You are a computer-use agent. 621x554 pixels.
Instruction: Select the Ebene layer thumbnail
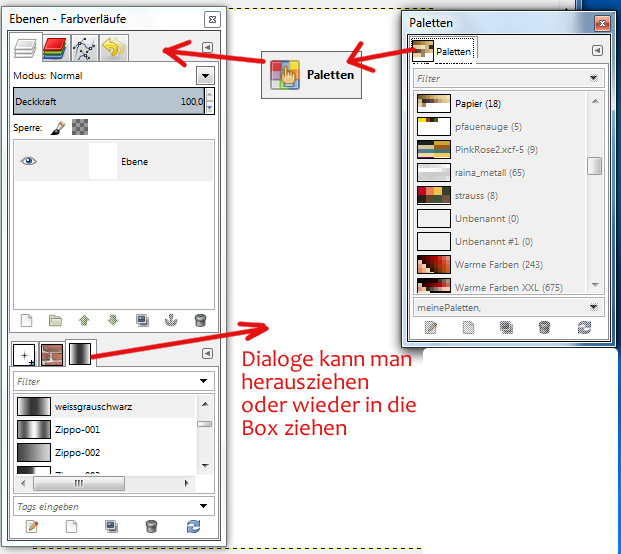(103, 161)
